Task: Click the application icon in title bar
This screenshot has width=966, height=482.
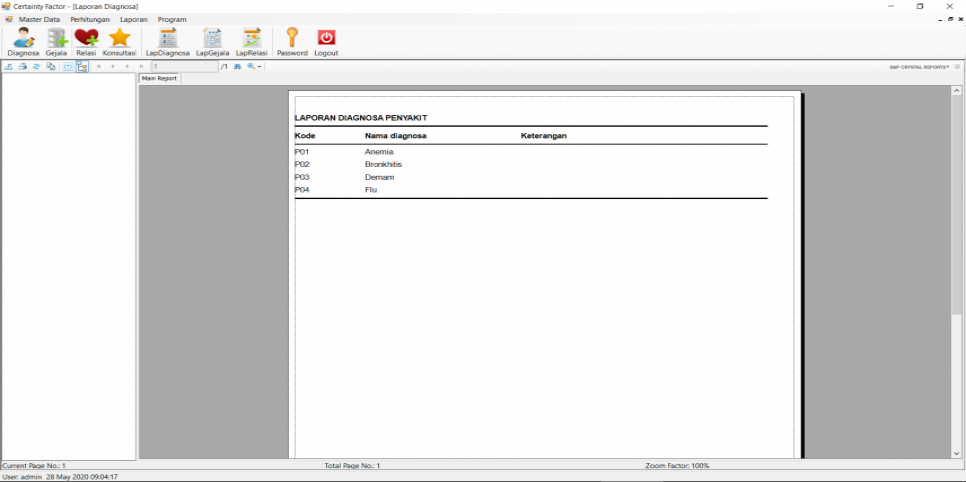Action: [x=6, y=6]
